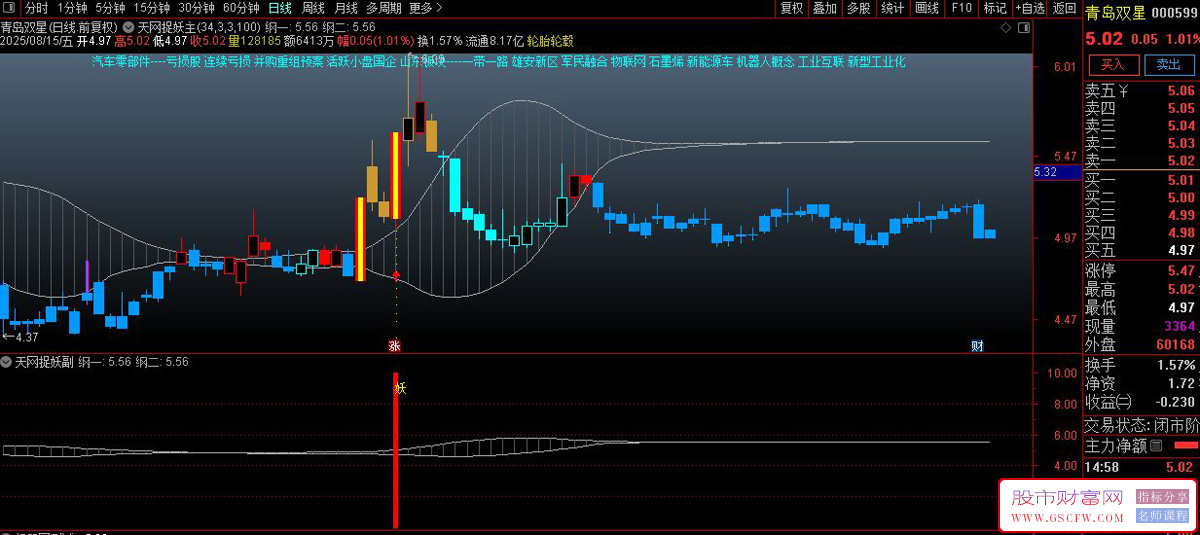Click the 汽车零部件 sector tag

coord(121,61)
